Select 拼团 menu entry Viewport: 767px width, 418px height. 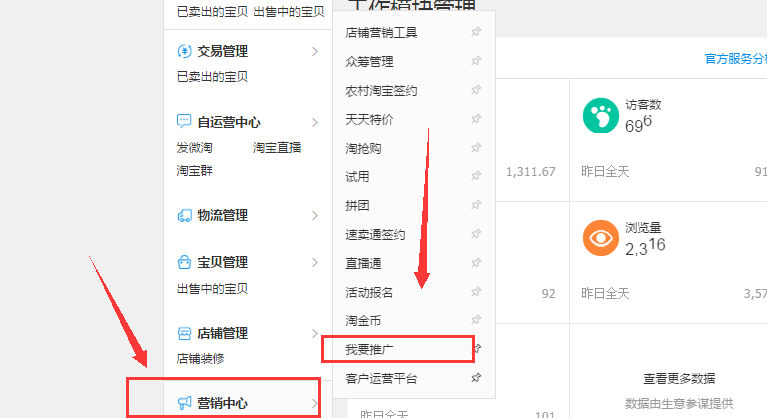click(357, 205)
